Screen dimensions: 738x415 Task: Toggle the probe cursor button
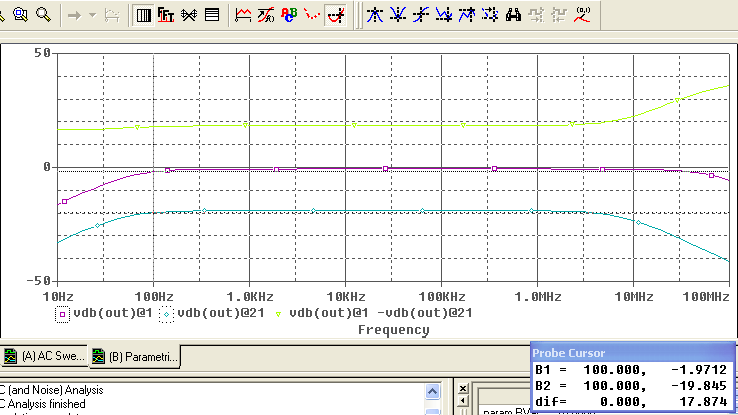point(337,15)
